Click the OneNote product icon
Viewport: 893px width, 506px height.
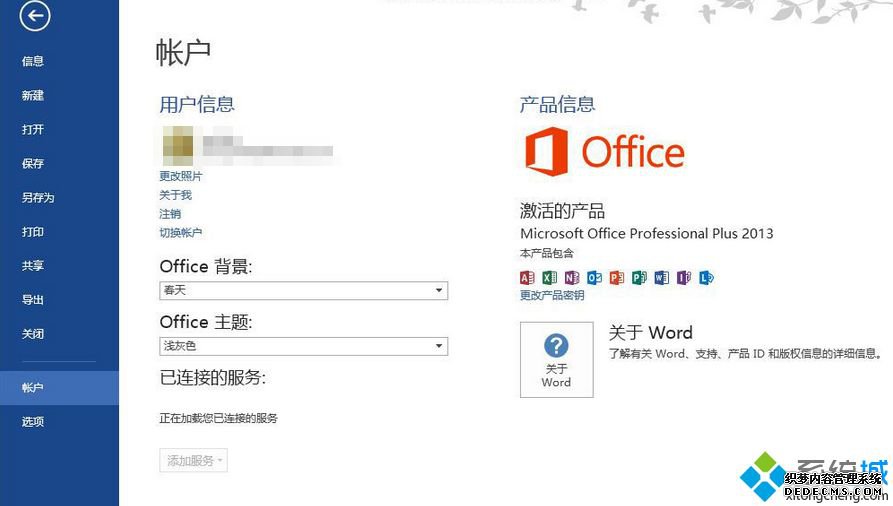point(572,278)
